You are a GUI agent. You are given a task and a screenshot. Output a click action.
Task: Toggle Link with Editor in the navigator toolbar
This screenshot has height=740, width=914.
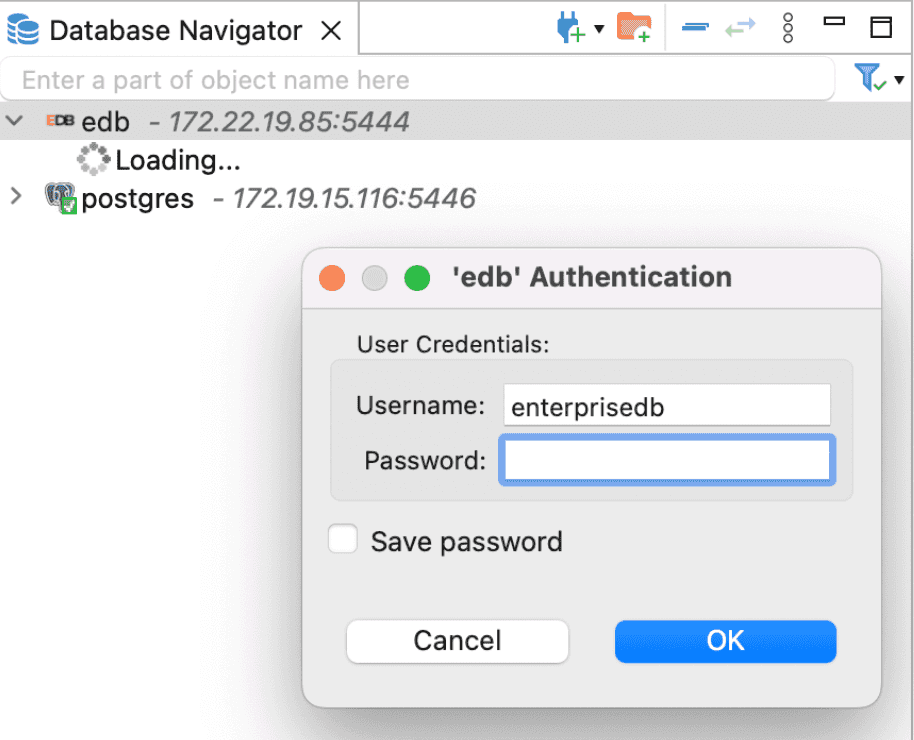(740, 28)
